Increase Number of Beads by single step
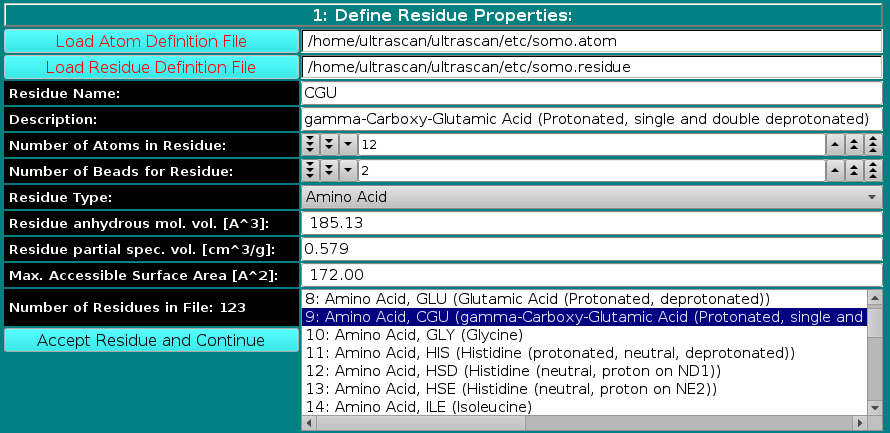890x433 pixels. [x=834, y=171]
